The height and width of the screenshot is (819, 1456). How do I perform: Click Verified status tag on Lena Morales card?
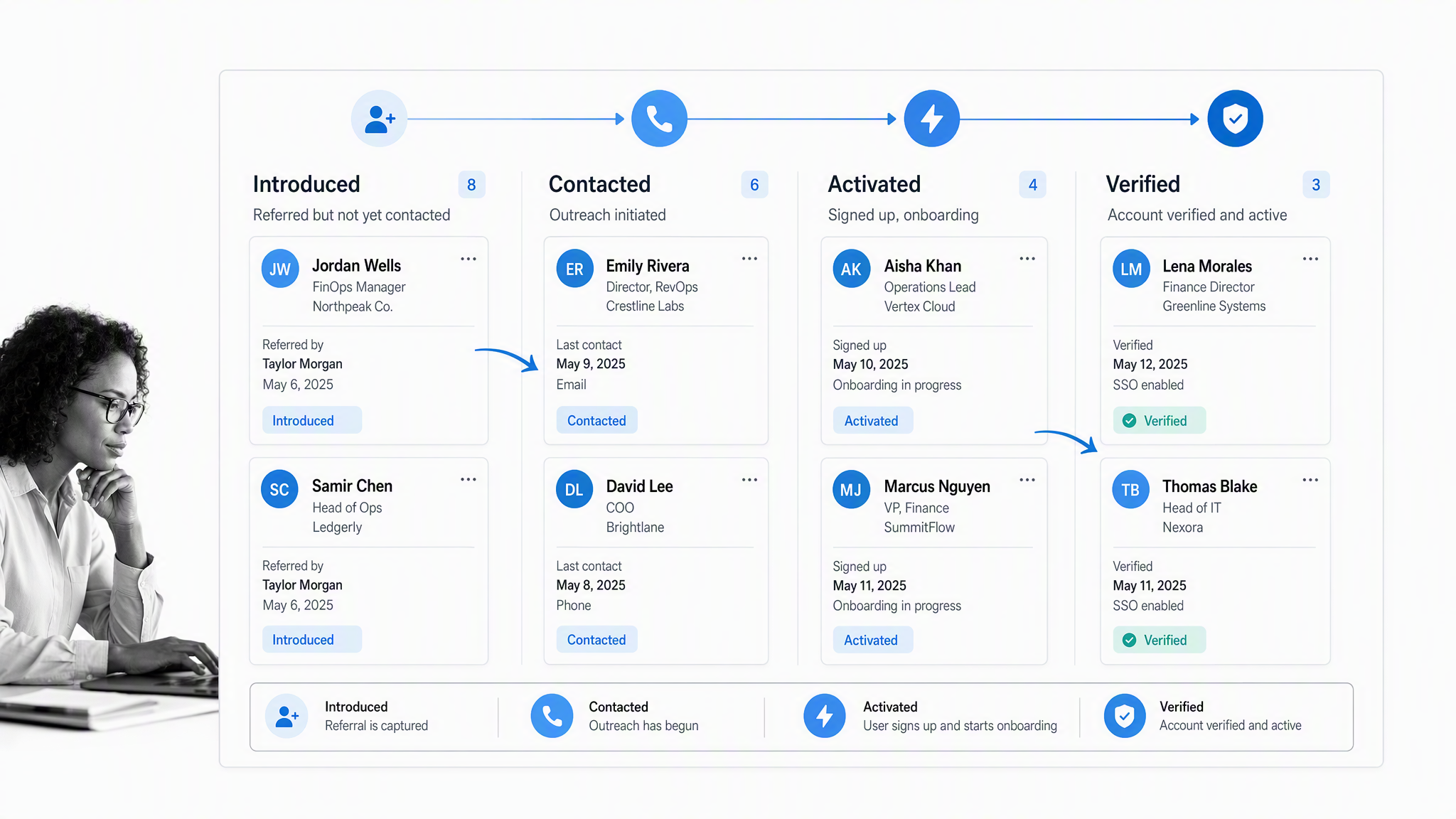[1159, 420]
